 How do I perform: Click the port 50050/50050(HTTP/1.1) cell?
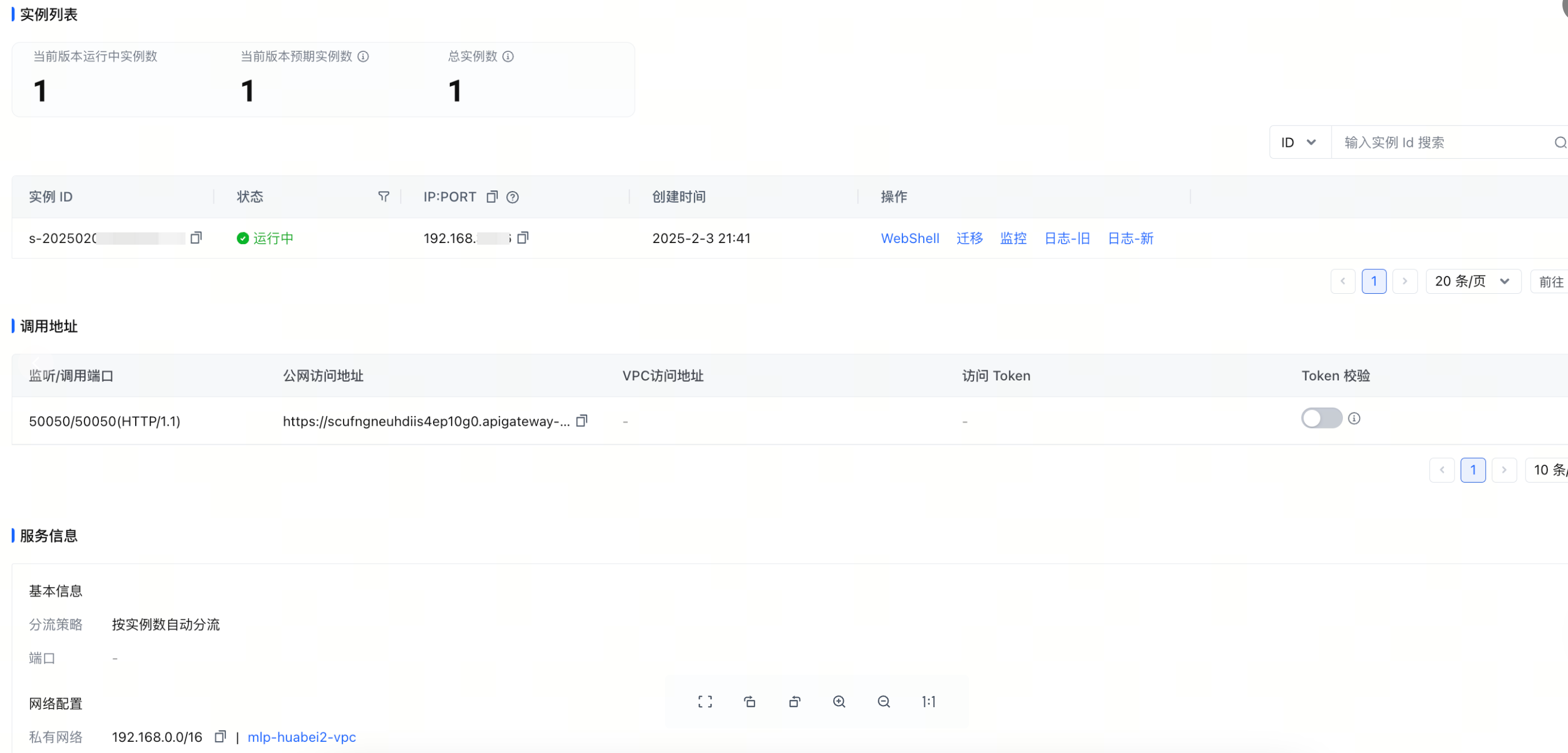pos(104,422)
